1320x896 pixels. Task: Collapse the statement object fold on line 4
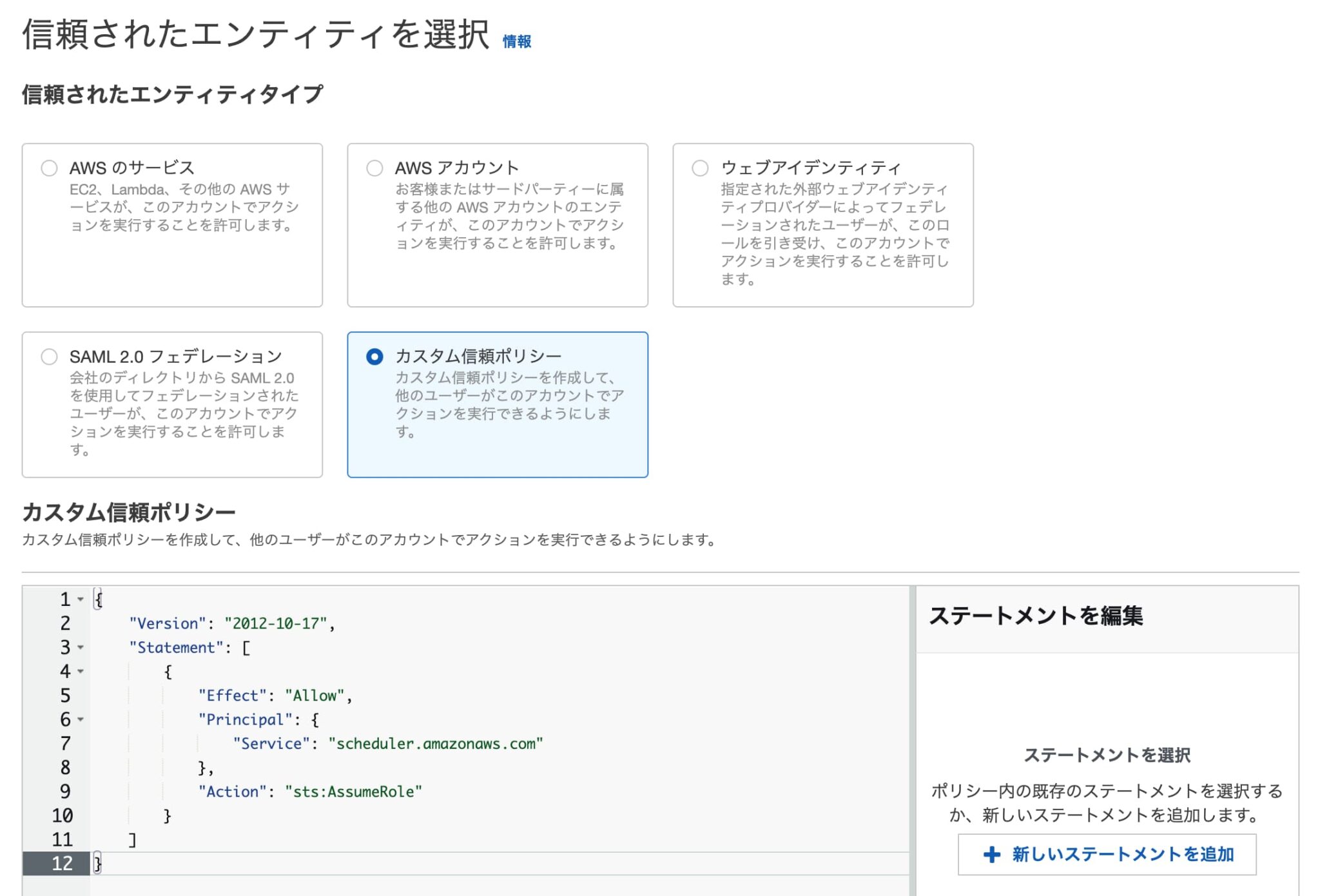(79, 671)
